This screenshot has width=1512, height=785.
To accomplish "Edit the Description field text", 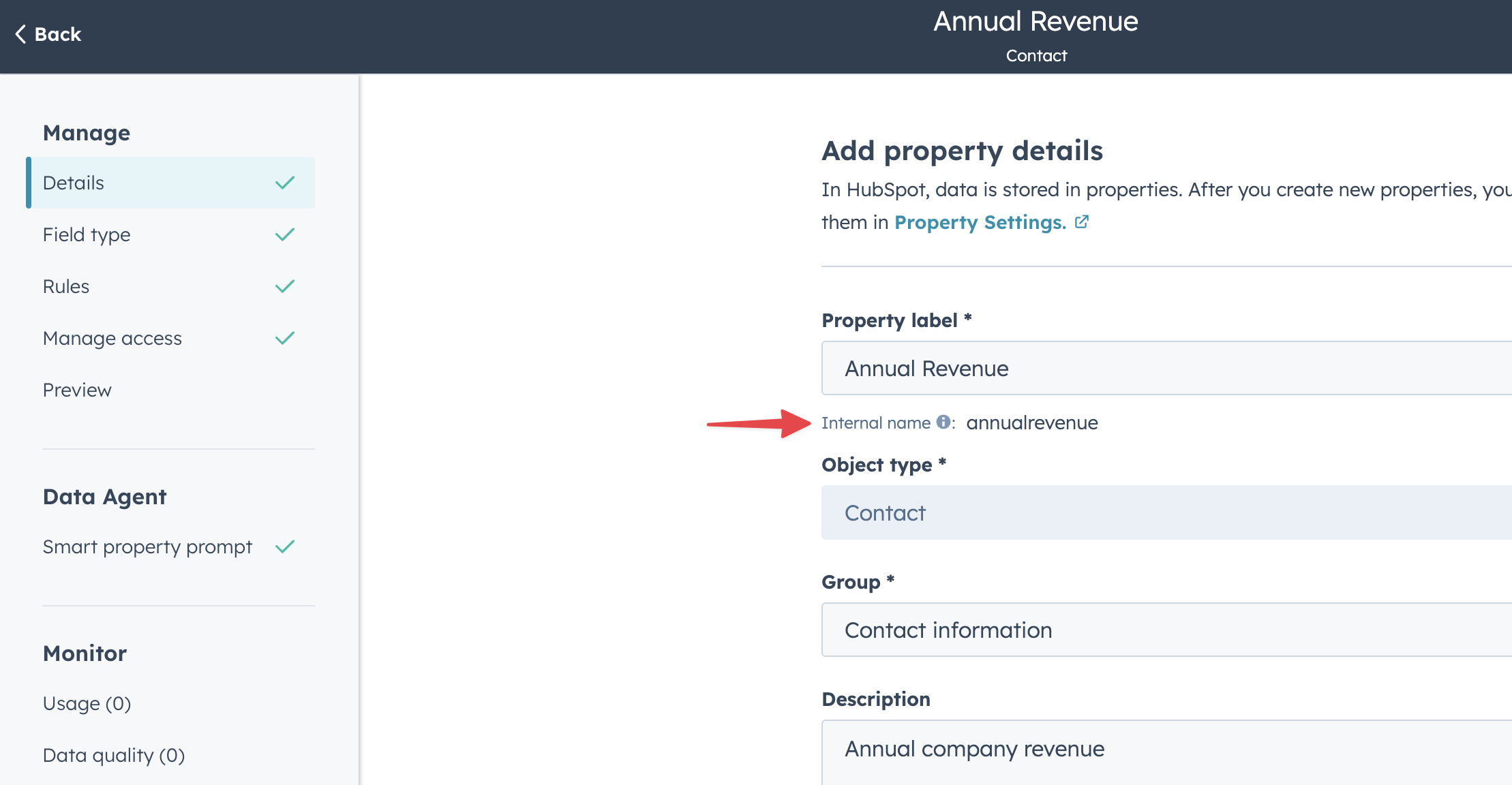I will click(1159, 748).
